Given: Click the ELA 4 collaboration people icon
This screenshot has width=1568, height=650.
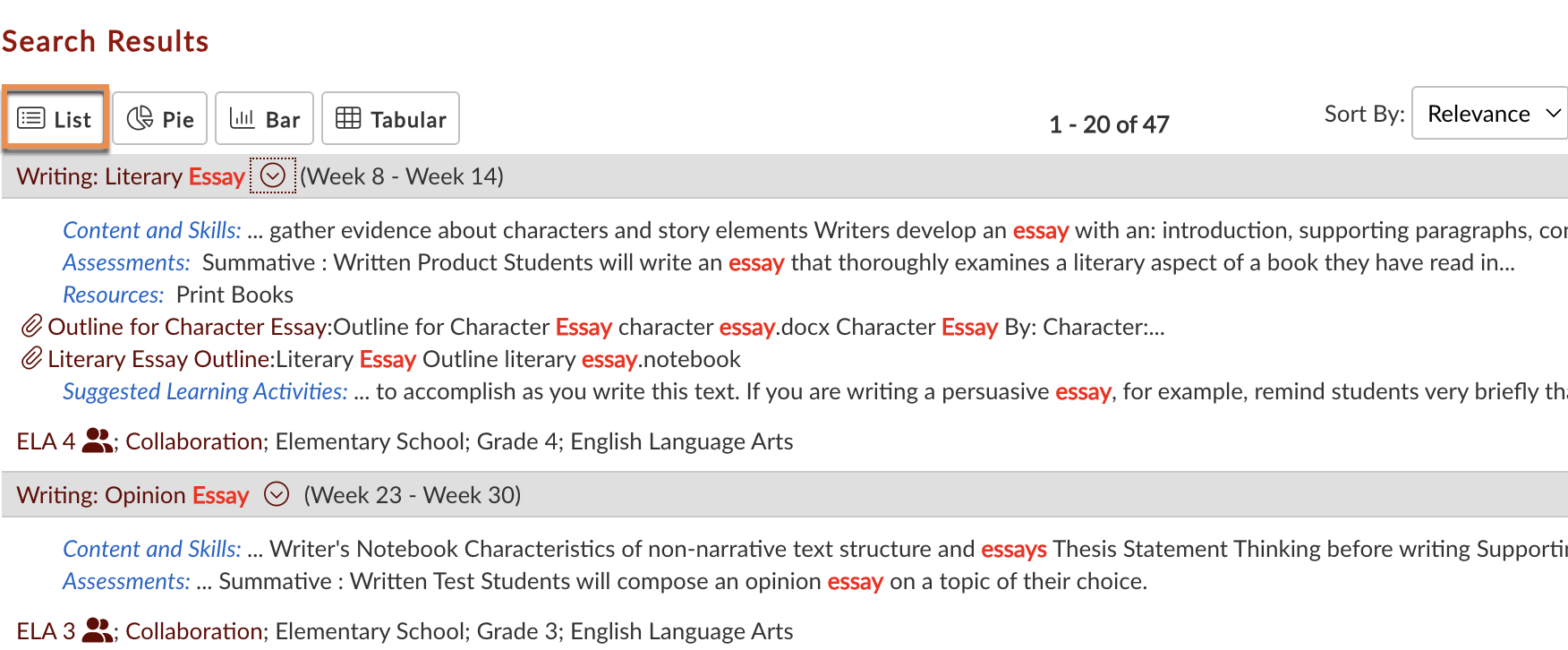Looking at the screenshot, I should coord(97,440).
